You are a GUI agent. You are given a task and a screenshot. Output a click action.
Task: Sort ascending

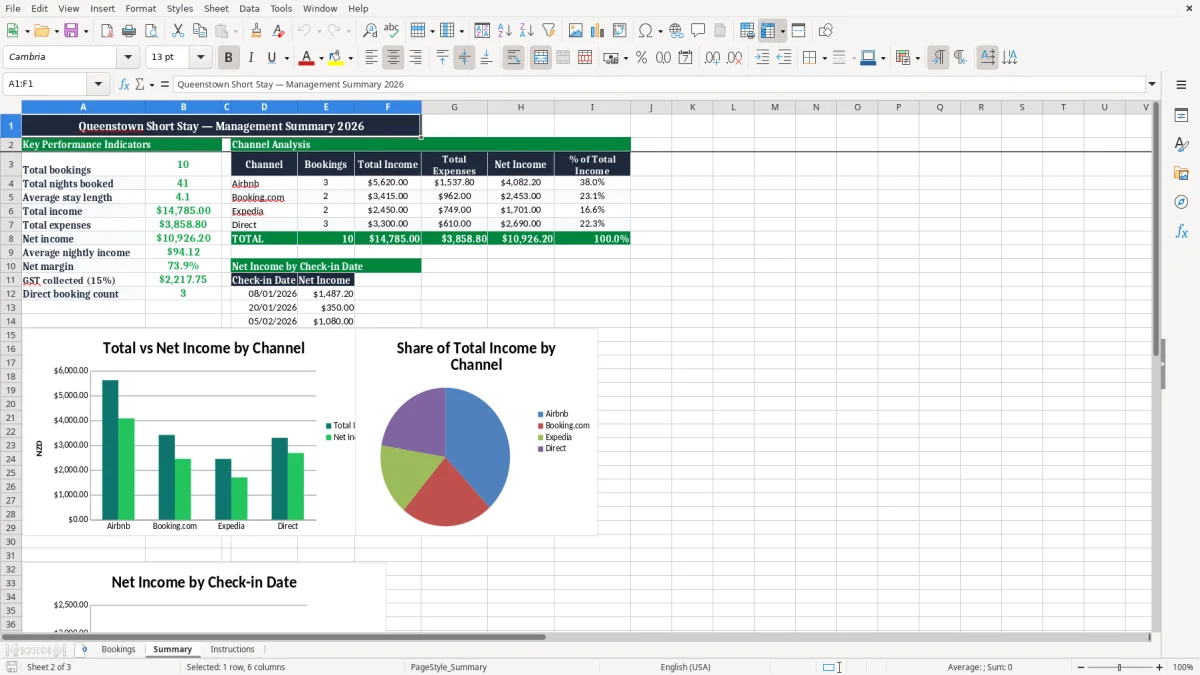504,31
